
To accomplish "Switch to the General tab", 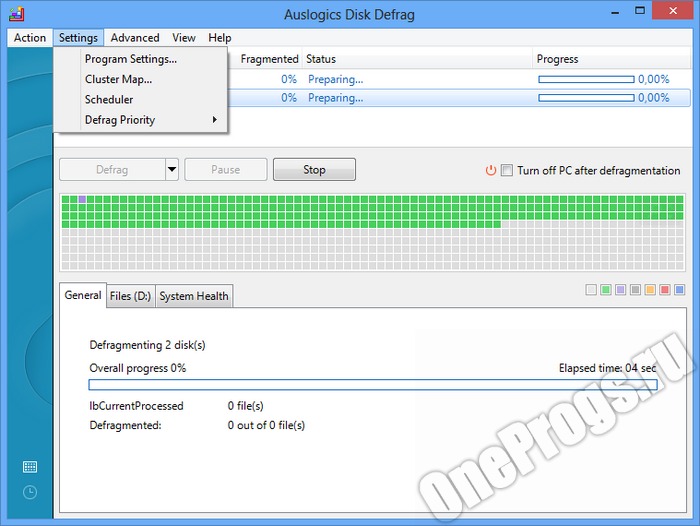I will [x=83, y=295].
